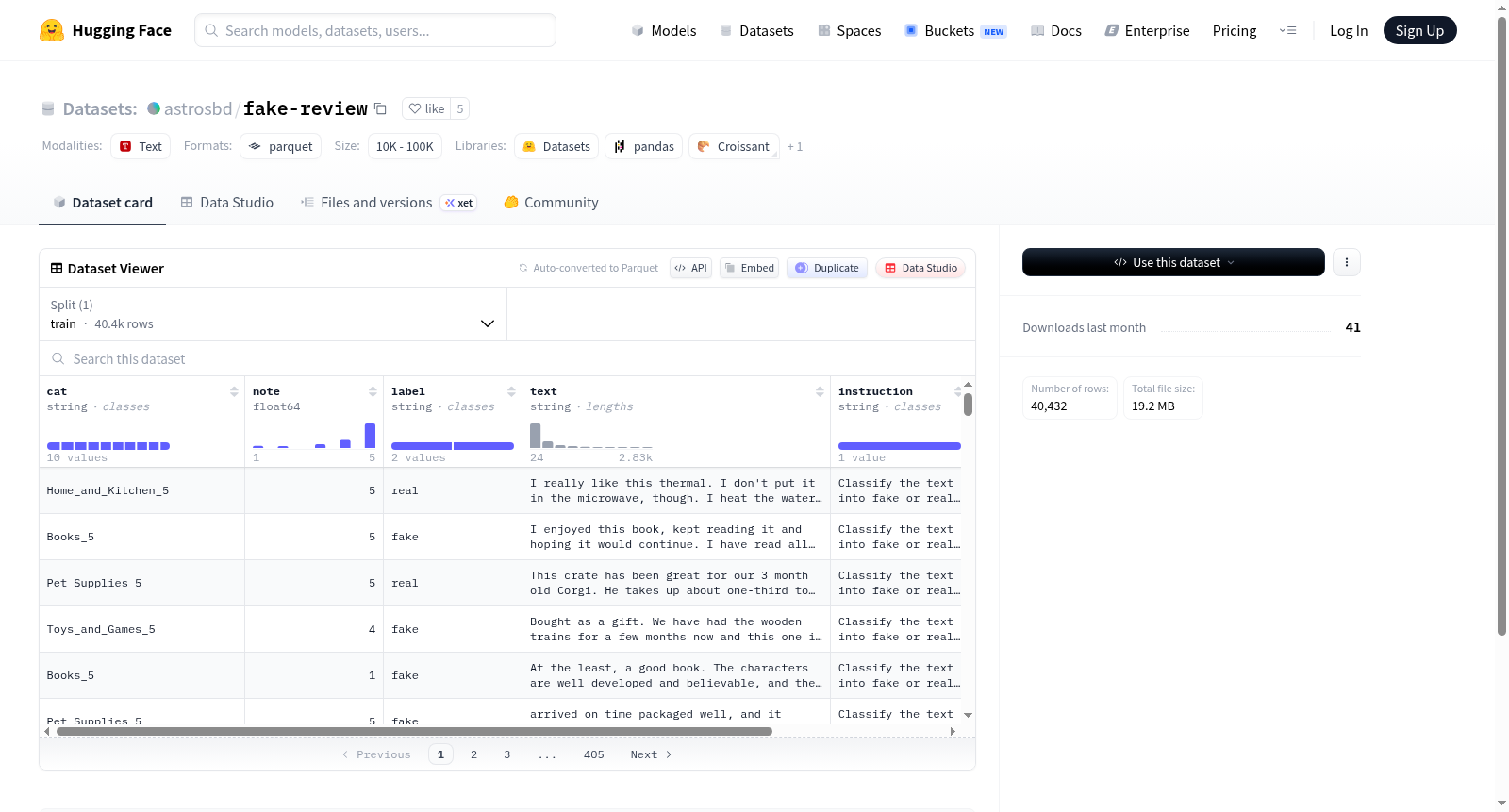Focus the Search this dataset field
1509x812 pixels.
507,358
